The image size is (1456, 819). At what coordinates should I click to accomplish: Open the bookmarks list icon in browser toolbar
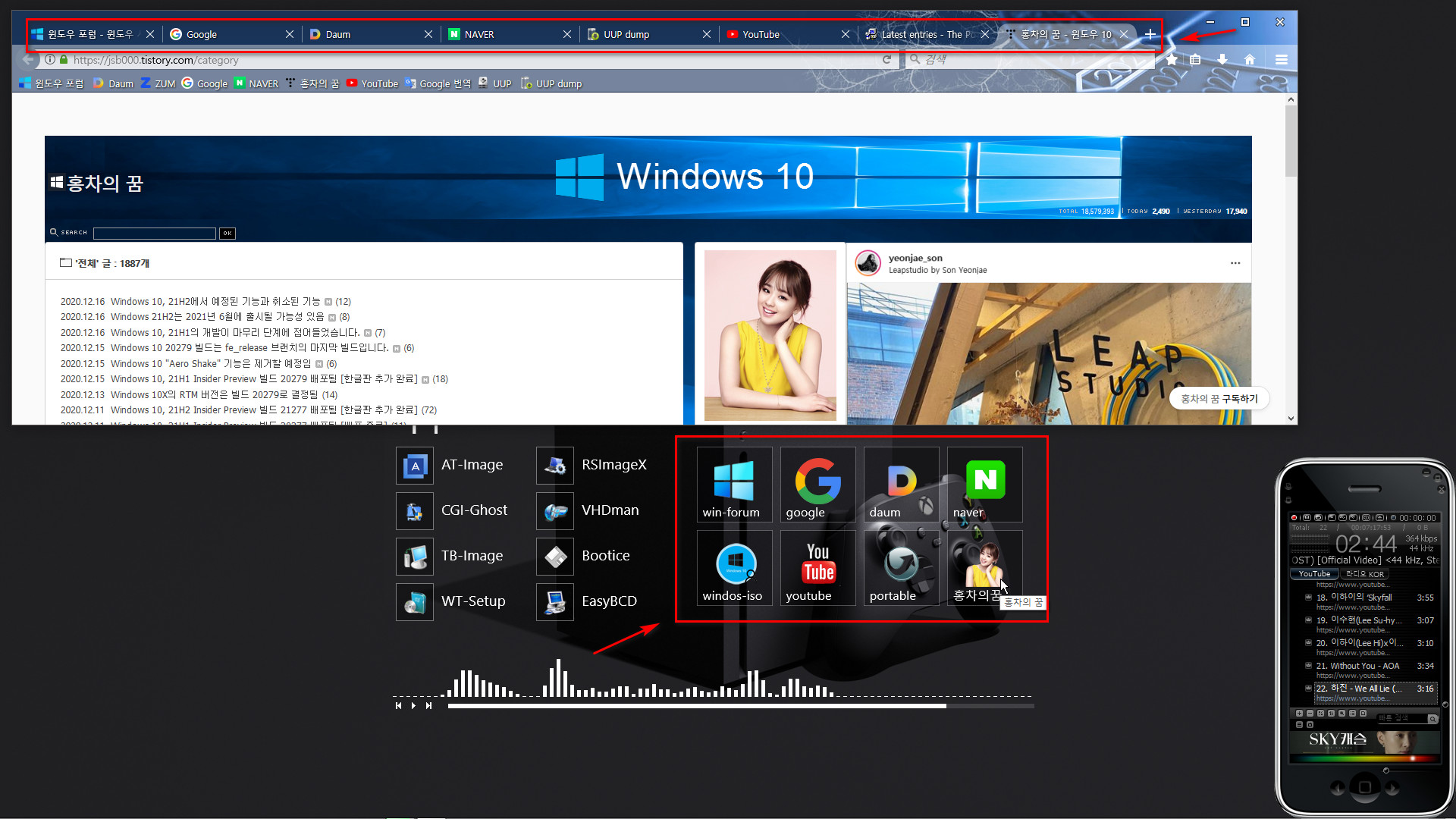tap(1196, 59)
